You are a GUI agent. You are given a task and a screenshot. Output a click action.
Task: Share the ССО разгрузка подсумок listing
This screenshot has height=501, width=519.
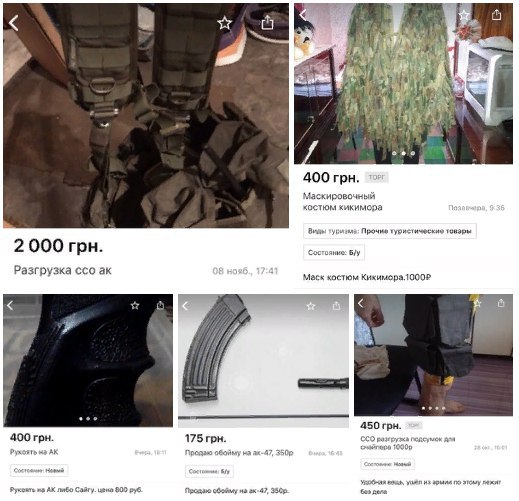pos(501,303)
